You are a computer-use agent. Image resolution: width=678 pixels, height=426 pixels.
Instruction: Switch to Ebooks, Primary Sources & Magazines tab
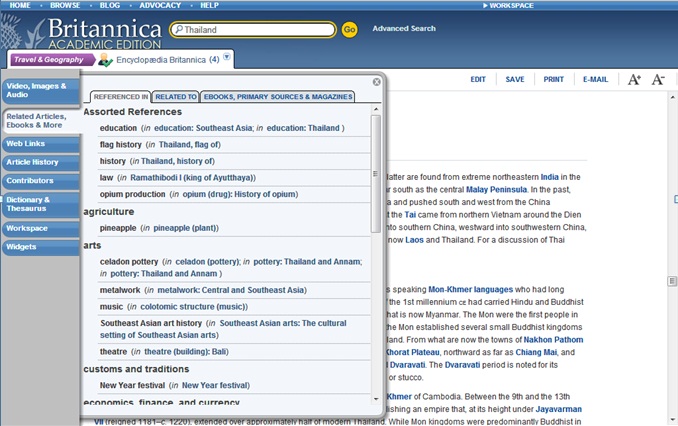click(x=278, y=97)
